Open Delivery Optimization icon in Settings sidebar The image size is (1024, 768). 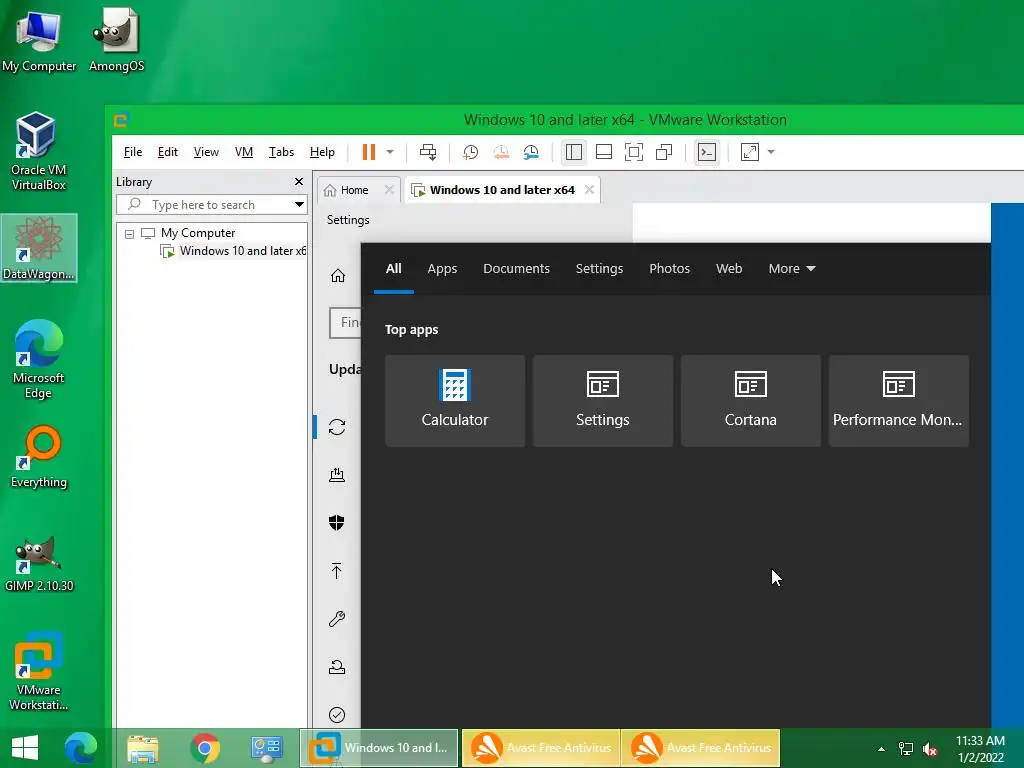[x=337, y=475]
